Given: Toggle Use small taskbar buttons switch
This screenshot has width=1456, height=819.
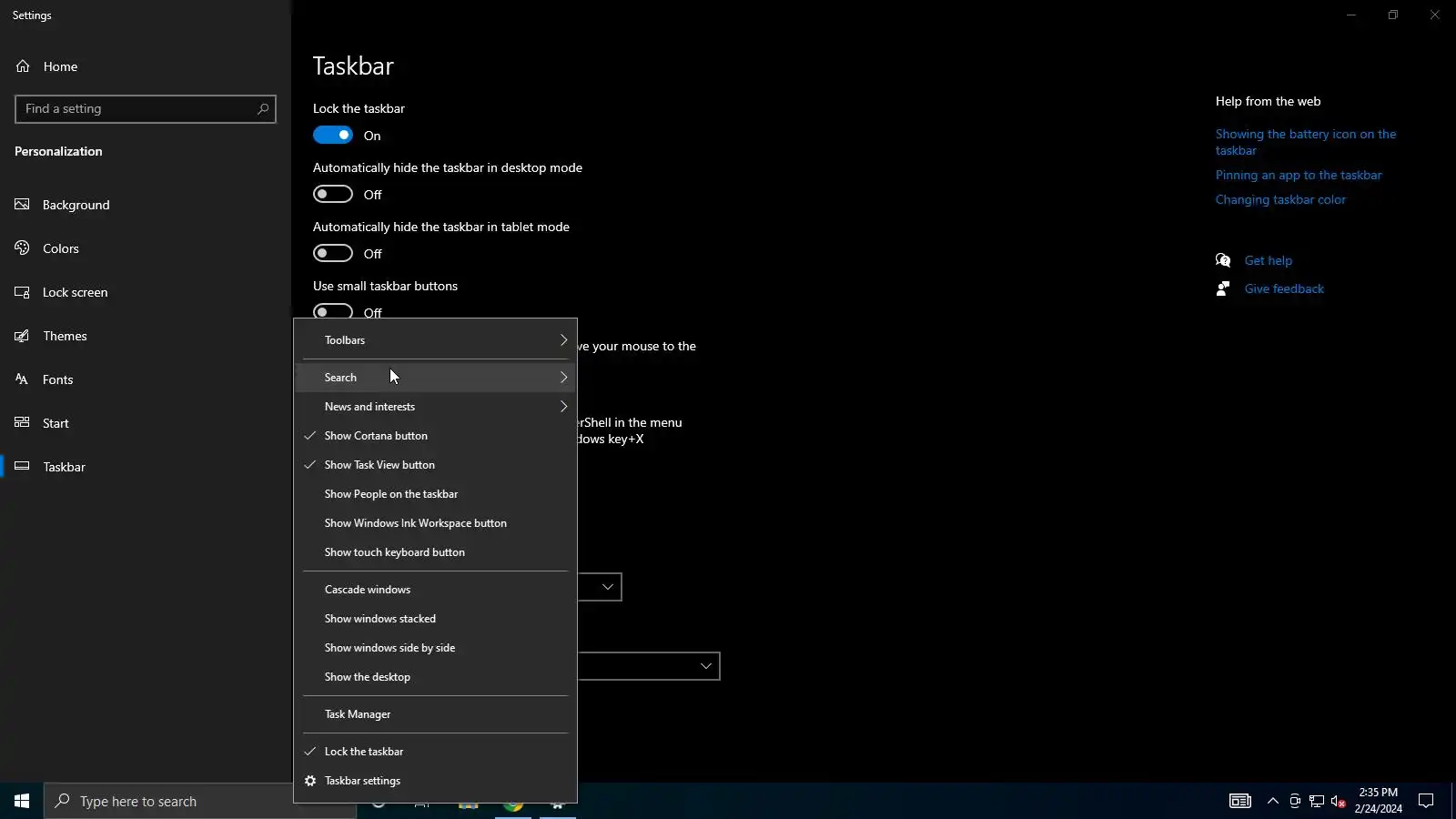Looking at the screenshot, I should coord(333,311).
